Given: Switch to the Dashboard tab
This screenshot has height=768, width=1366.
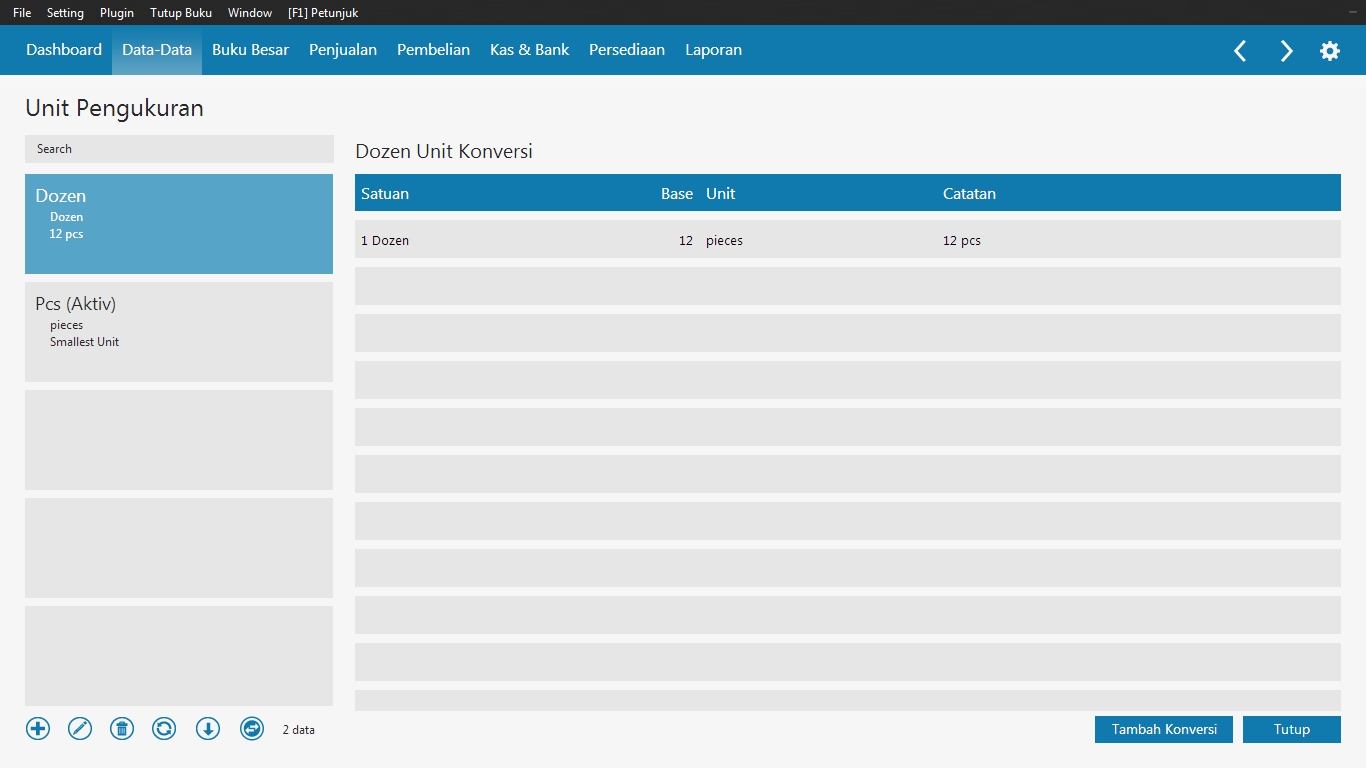Looking at the screenshot, I should pyautogui.click(x=64, y=50).
